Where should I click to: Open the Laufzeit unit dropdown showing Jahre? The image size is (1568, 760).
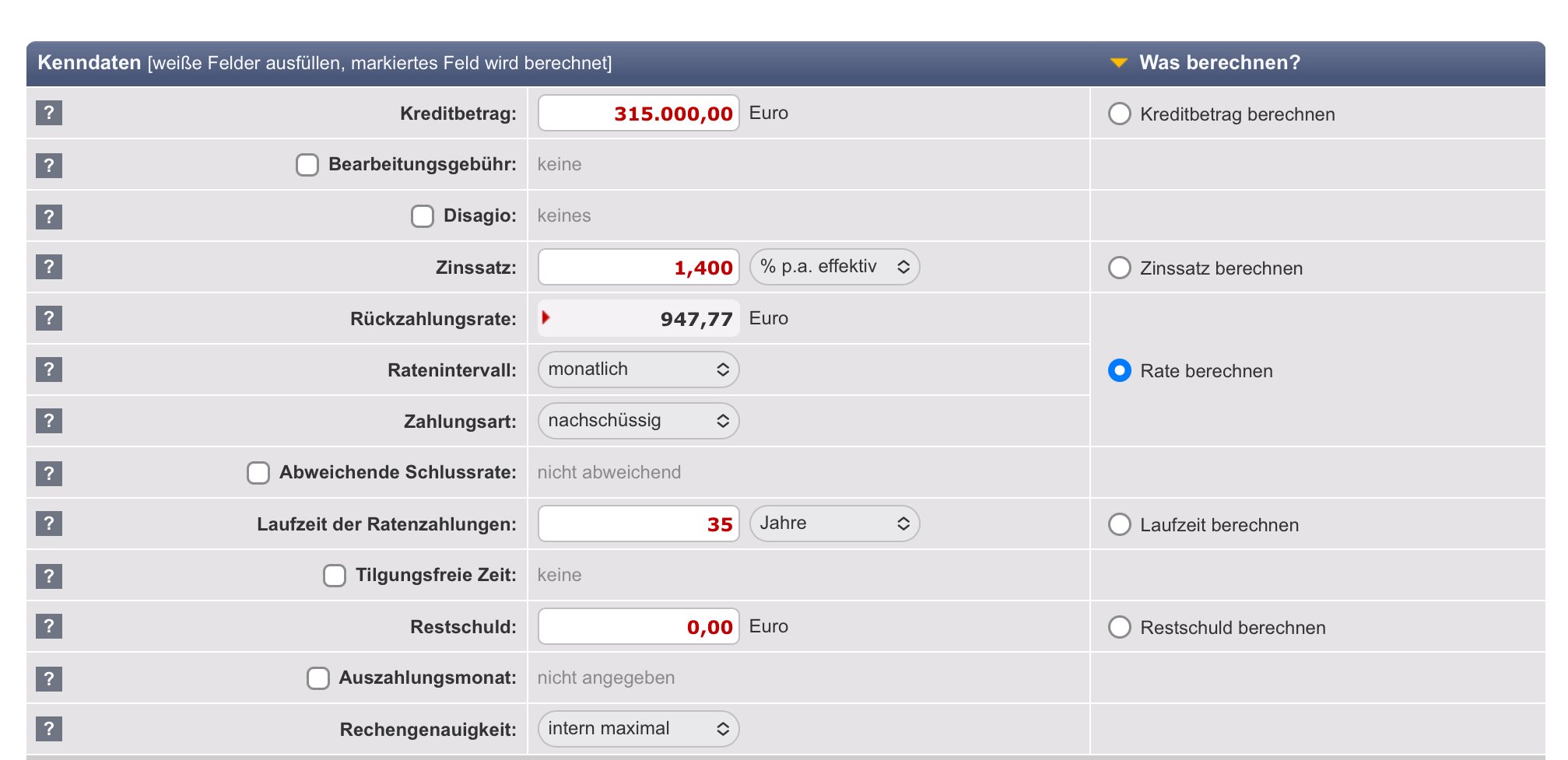pyautogui.click(x=834, y=524)
